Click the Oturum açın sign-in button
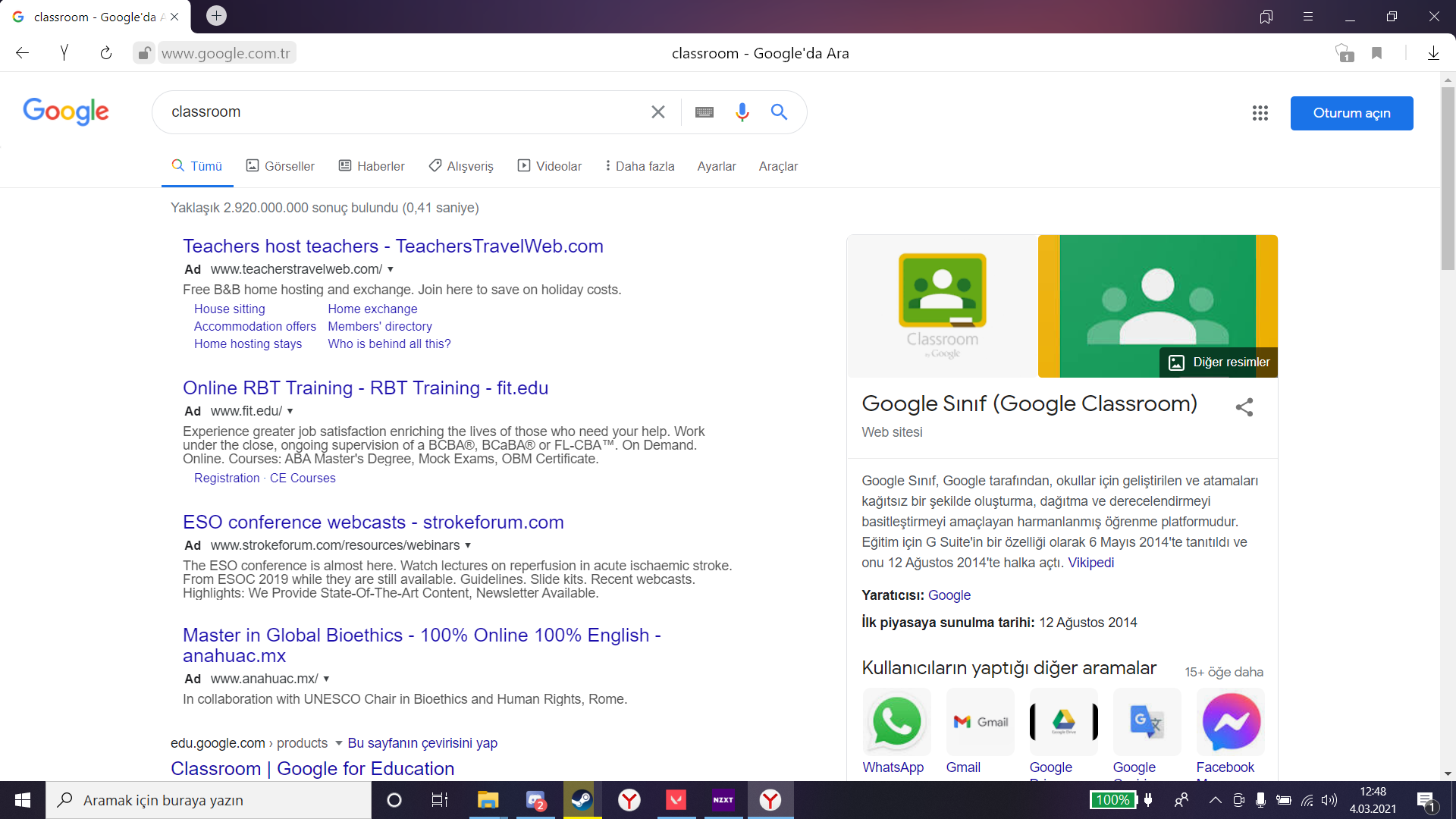This screenshot has width=1456, height=819. click(1351, 113)
